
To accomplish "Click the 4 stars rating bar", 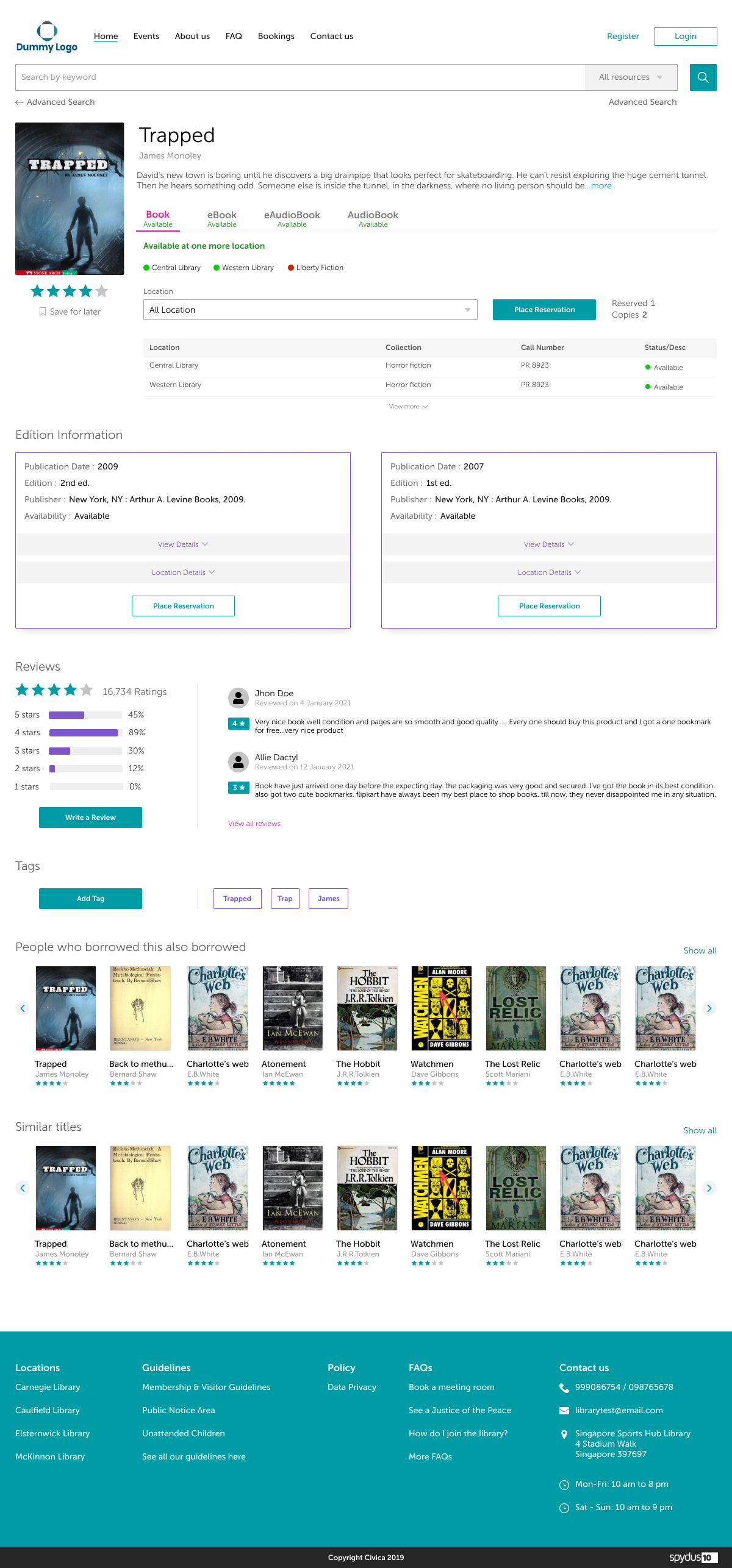I will point(85,733).
